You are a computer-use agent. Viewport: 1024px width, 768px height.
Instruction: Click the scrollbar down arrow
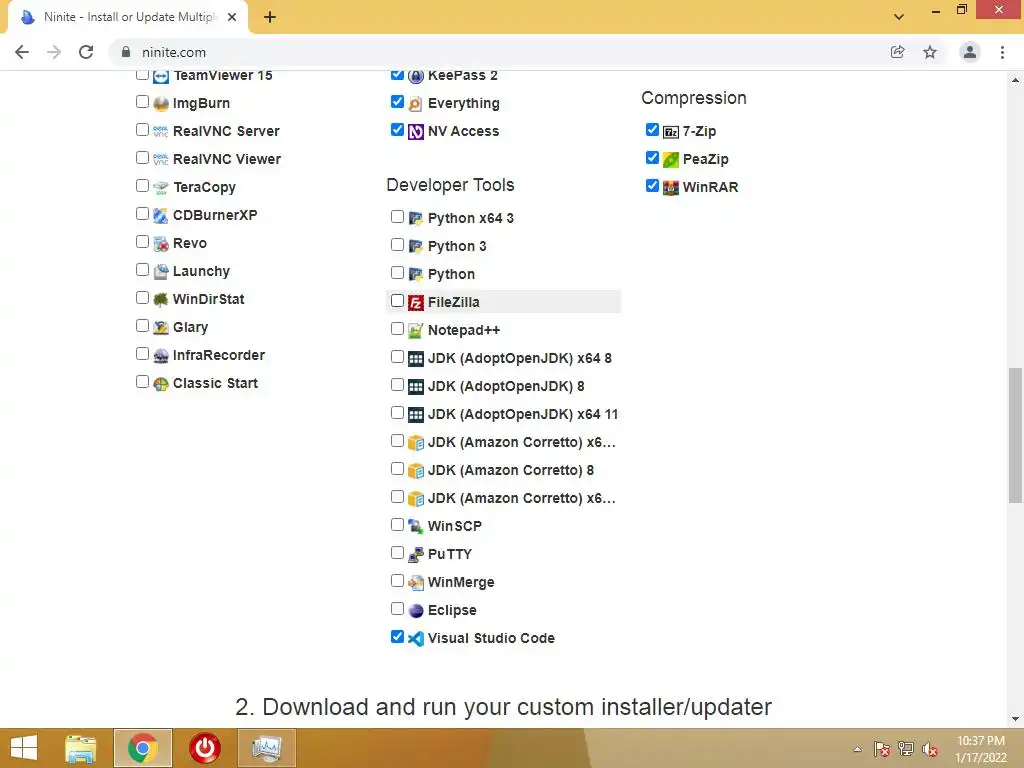click(x=1015, y=719)
